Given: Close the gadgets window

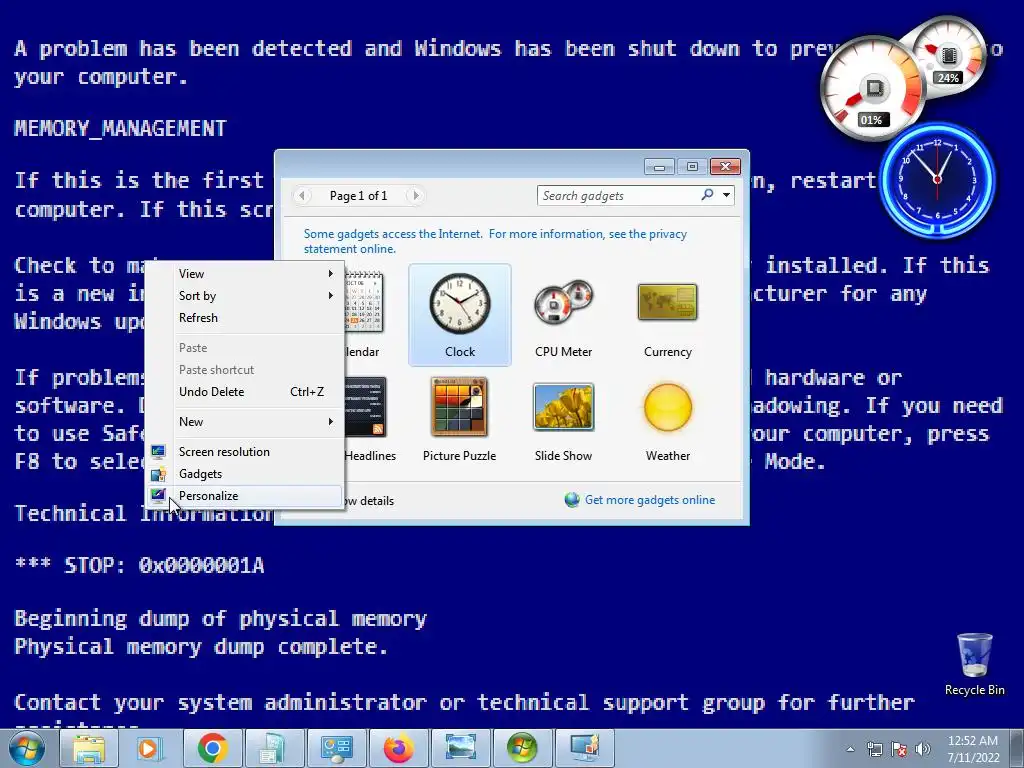Looking at the screenshot, I should coord(725,167).
